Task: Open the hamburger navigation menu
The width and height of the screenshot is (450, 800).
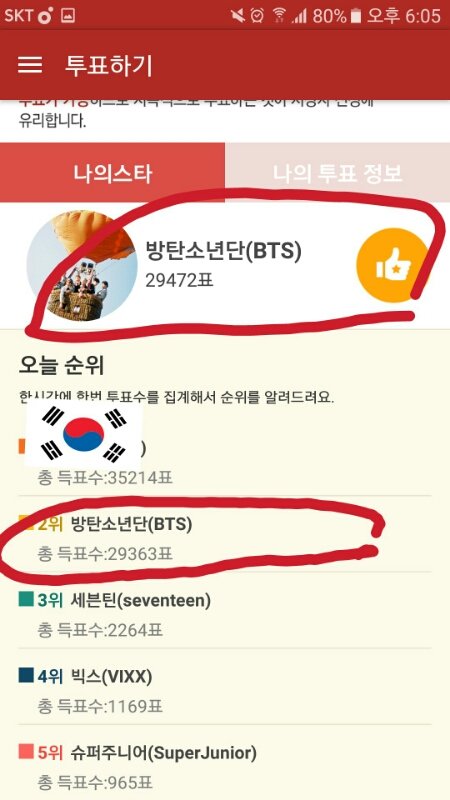Action: [30, 65]
